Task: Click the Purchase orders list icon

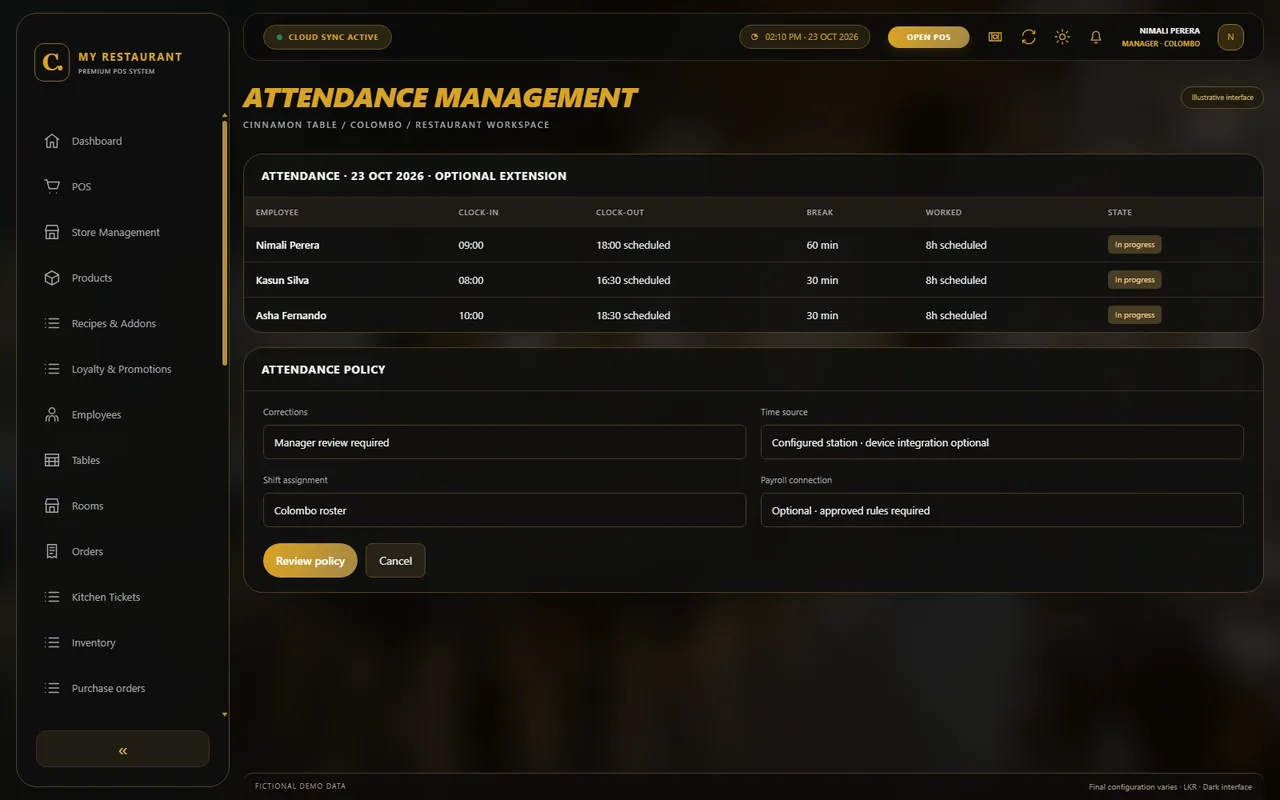Action: (x=52, y=688)
